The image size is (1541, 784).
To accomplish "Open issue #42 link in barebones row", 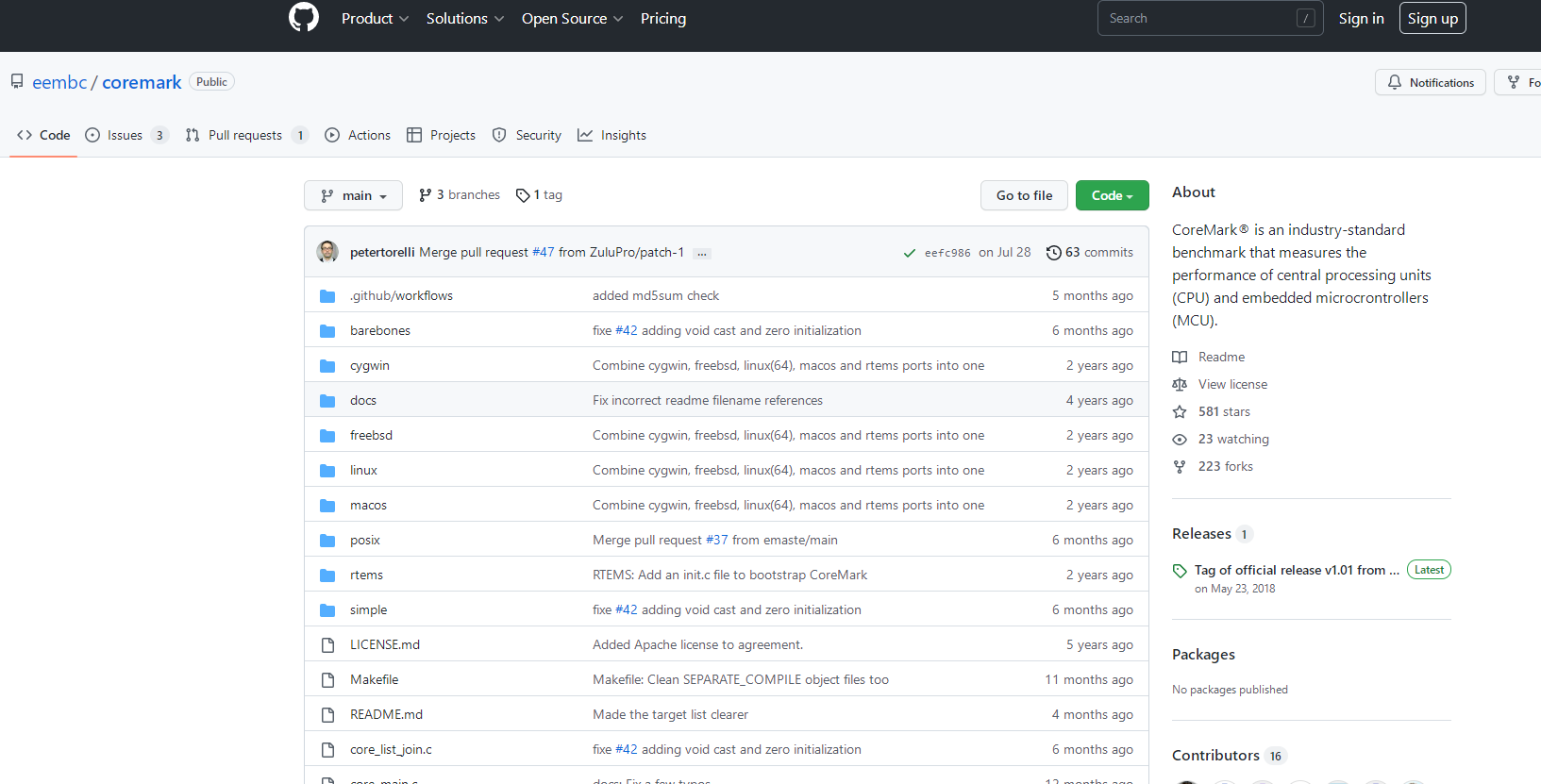I will pyautogui.click(x=626, y=330).
